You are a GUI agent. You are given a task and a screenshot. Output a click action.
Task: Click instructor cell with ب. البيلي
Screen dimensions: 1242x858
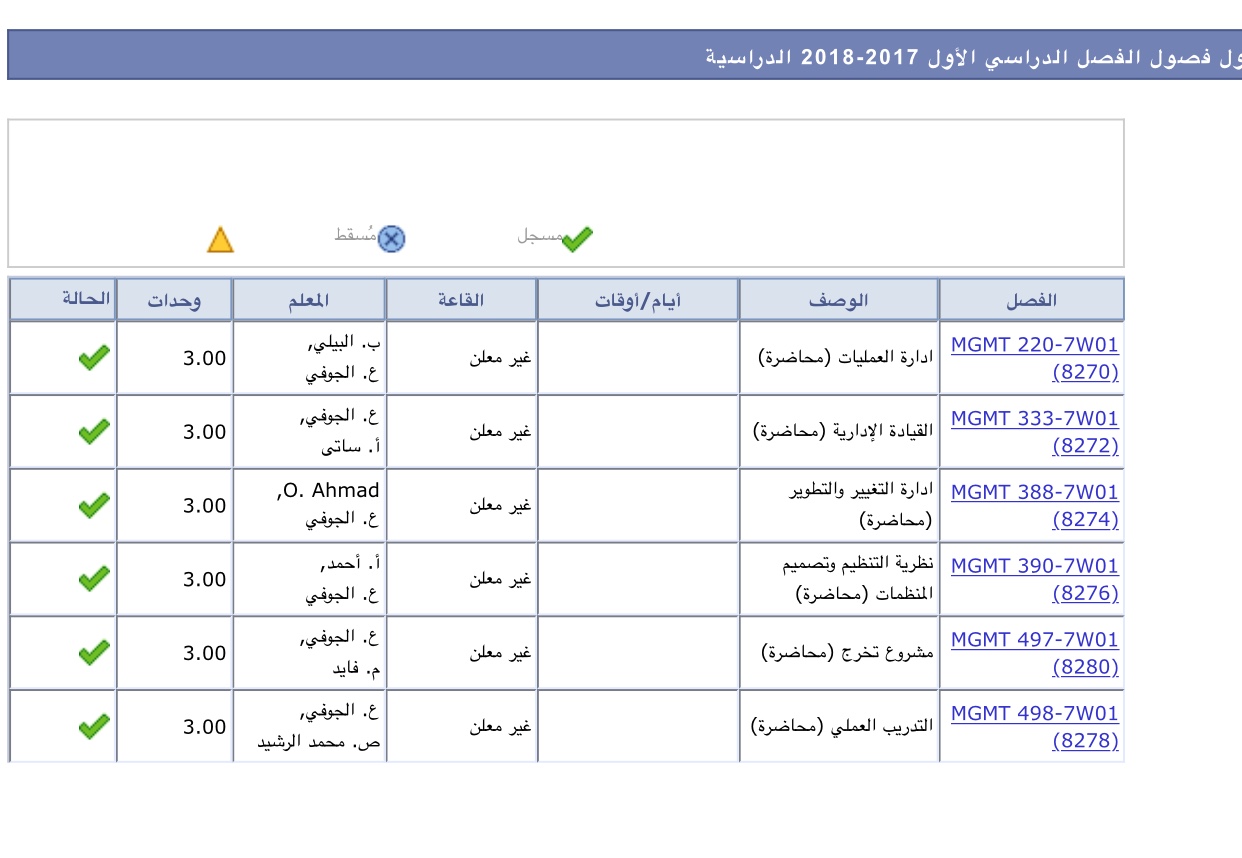309,358
